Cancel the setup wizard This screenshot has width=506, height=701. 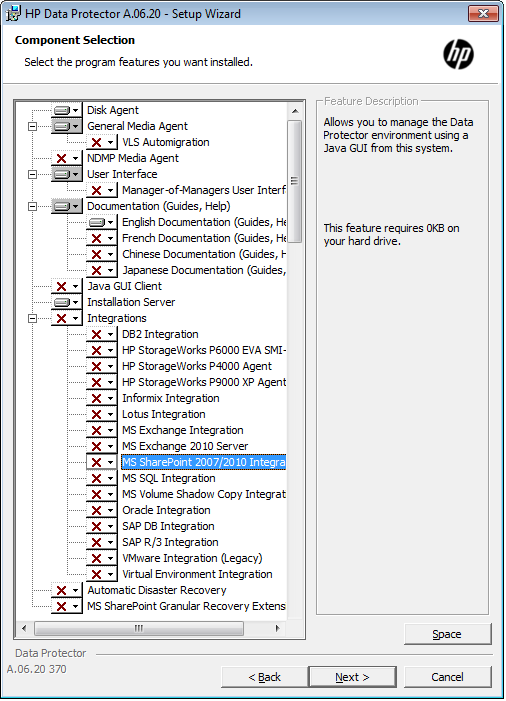pos(447,677)
